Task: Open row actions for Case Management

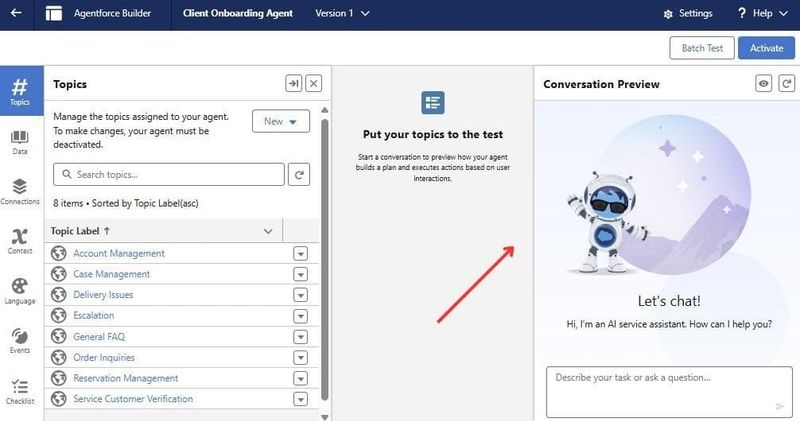Action: tap(301, 274)
